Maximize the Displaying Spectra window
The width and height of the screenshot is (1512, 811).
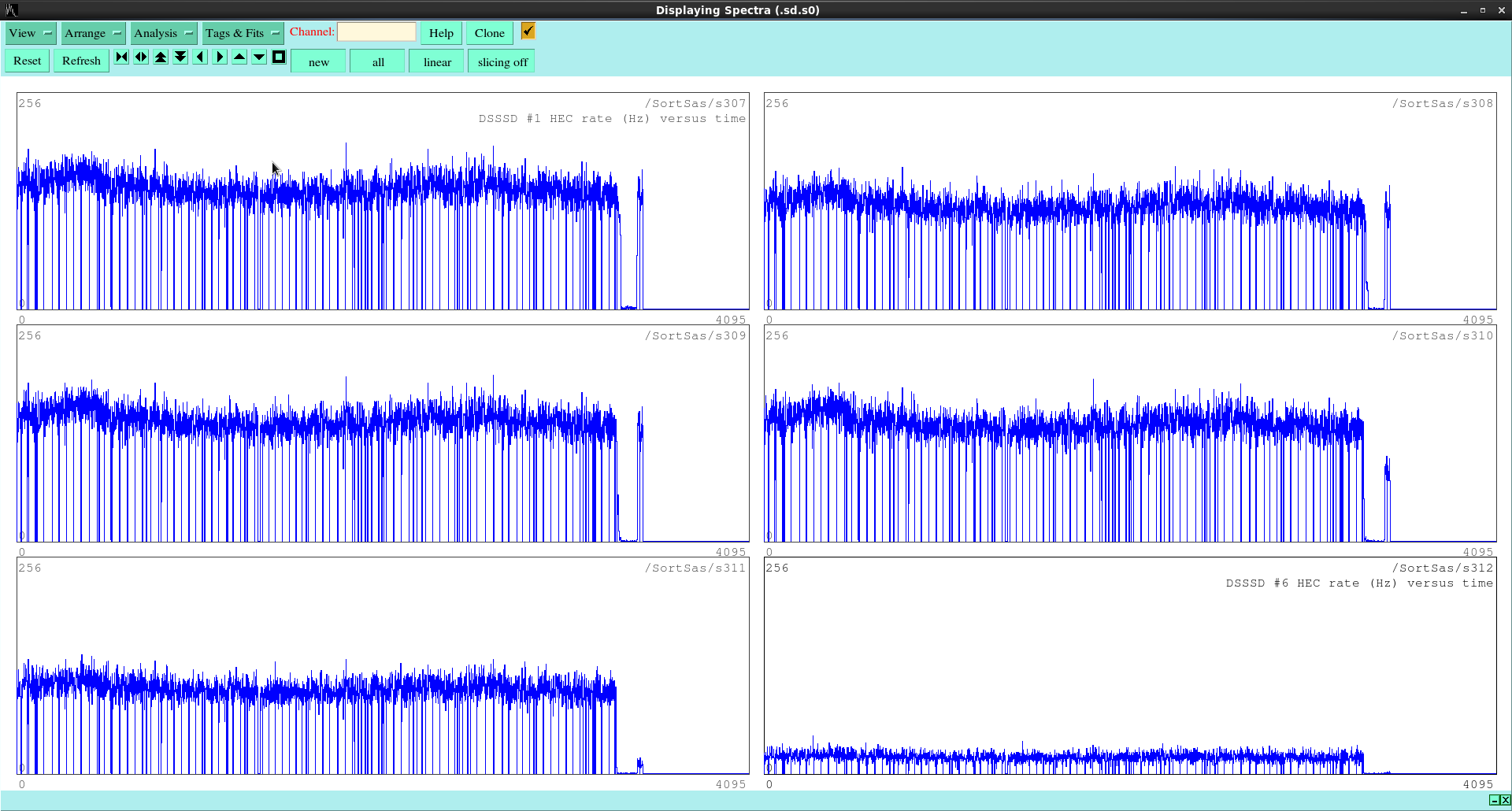pos(1482,10)
